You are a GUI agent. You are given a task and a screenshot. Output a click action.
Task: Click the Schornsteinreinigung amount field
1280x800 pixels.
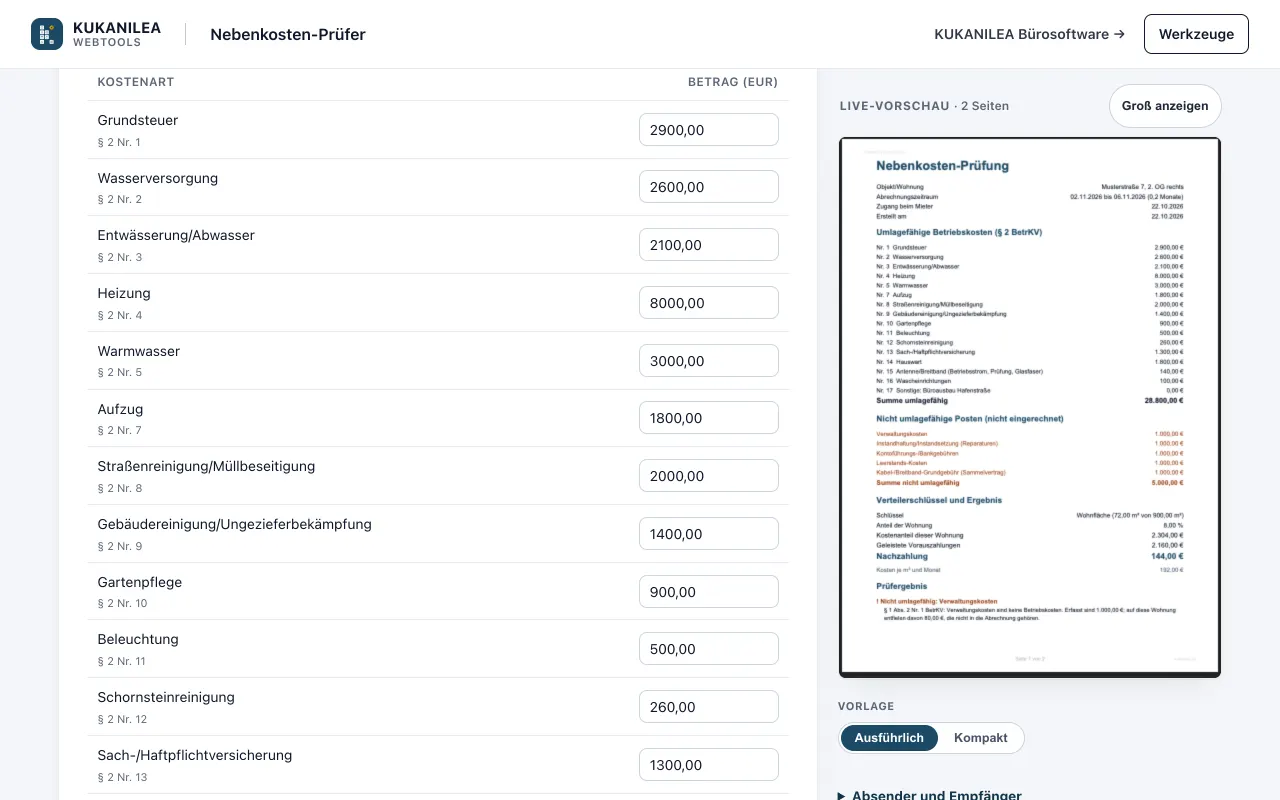(709, 707)
